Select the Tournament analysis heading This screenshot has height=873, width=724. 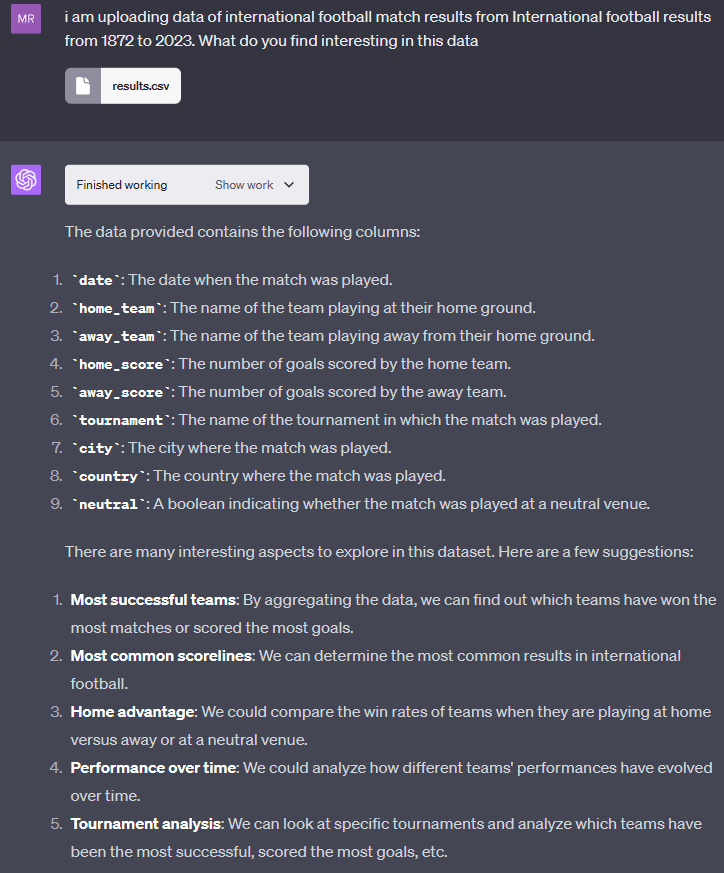pos(146,824)
